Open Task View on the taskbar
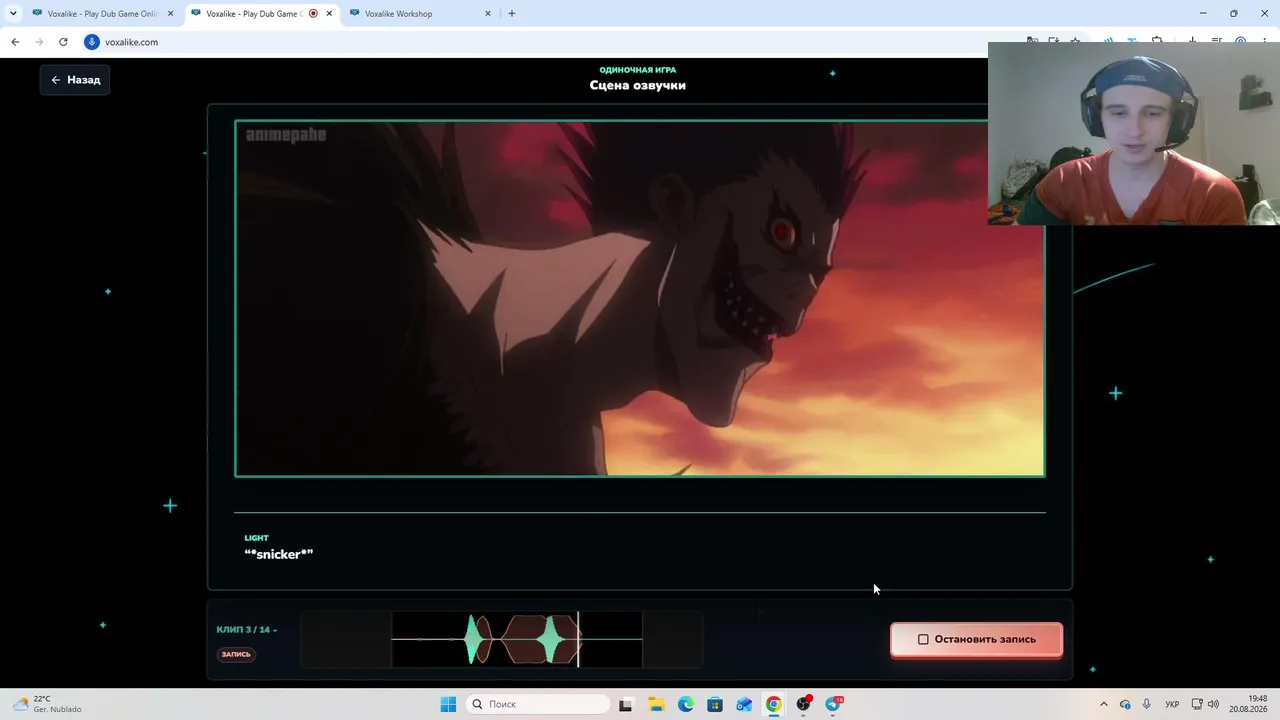This screenshot has width=1280, height=720. (x=626, y=704)
